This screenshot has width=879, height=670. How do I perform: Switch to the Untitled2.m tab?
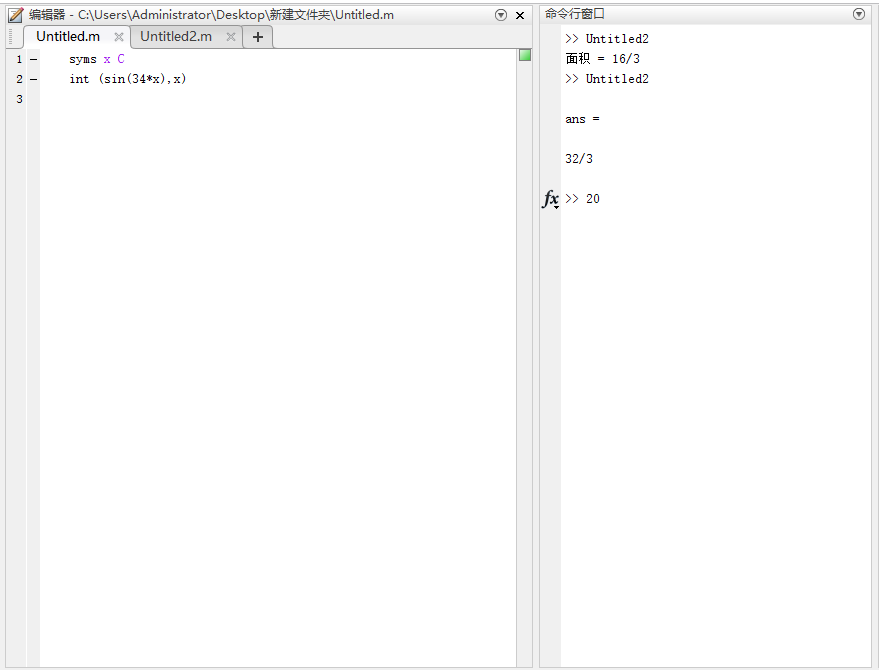(176, 37)
